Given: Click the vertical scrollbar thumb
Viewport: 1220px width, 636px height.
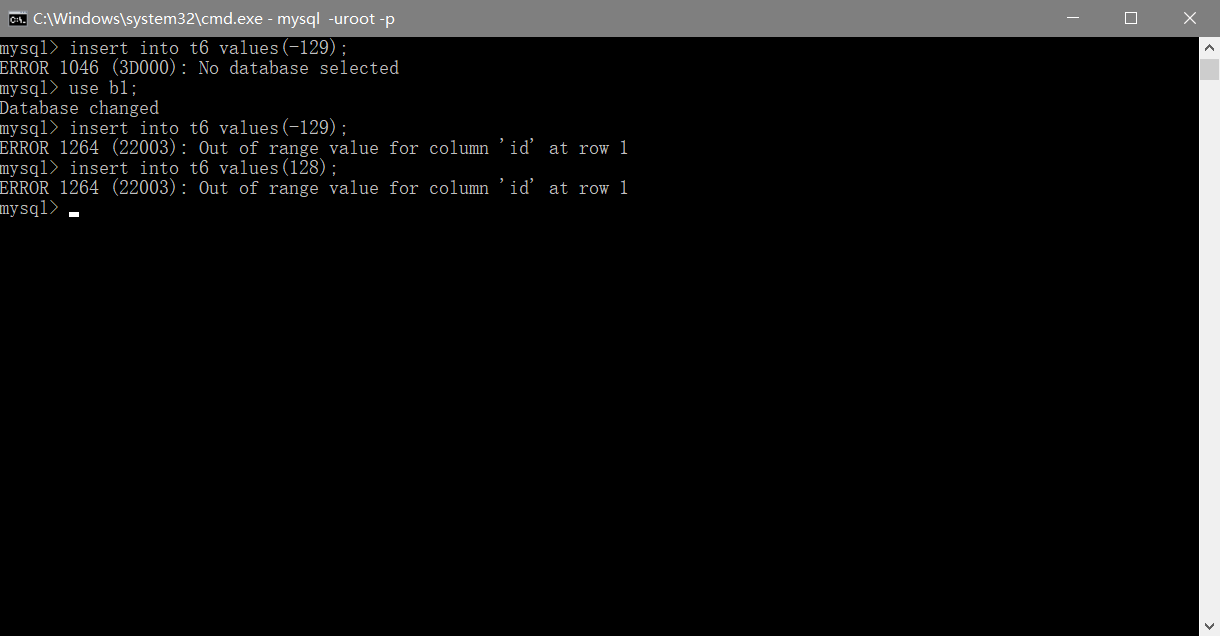Looking at the screenshot, I should tap(1209, 68).
